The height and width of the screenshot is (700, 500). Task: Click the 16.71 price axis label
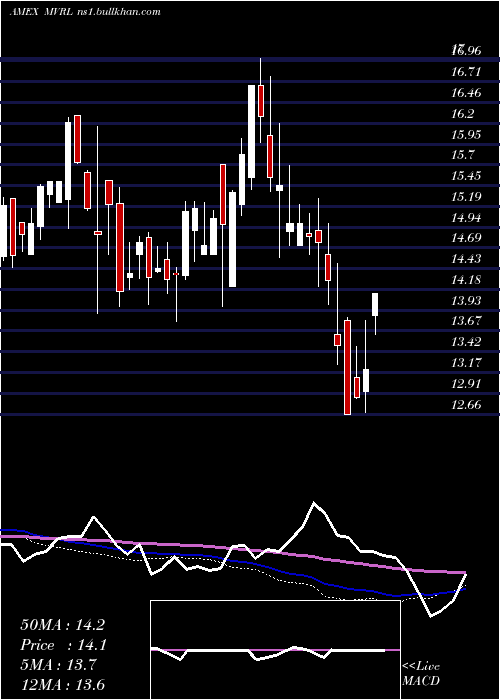(466, 71)
